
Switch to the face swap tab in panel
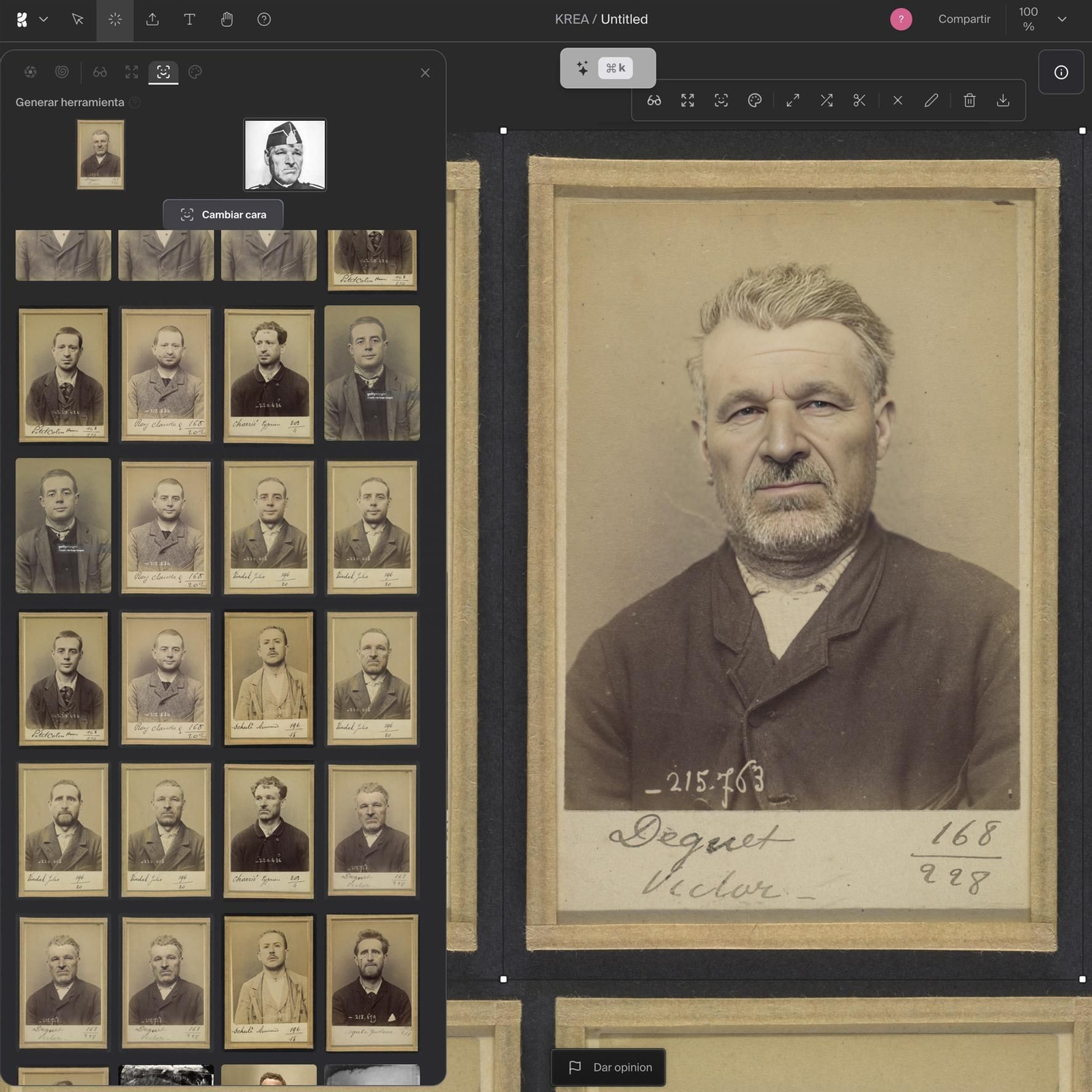(x=163, y=72)
